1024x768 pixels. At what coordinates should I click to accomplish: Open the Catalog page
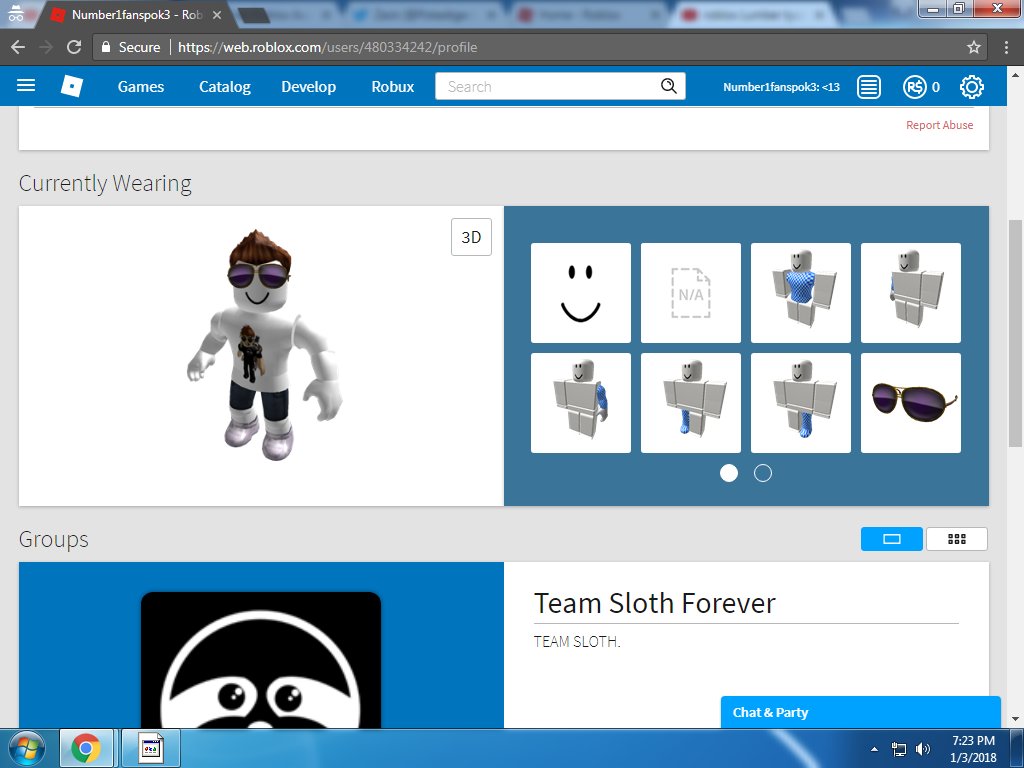(225, 87)
